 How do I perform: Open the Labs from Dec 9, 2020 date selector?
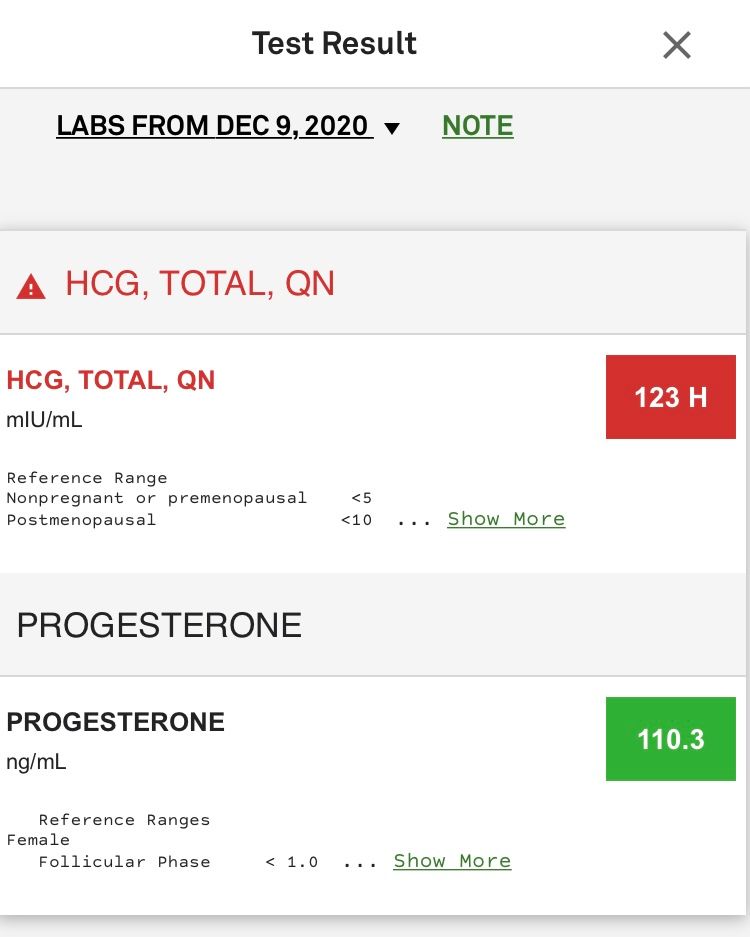pyautogui.click(x=214, y=126)
